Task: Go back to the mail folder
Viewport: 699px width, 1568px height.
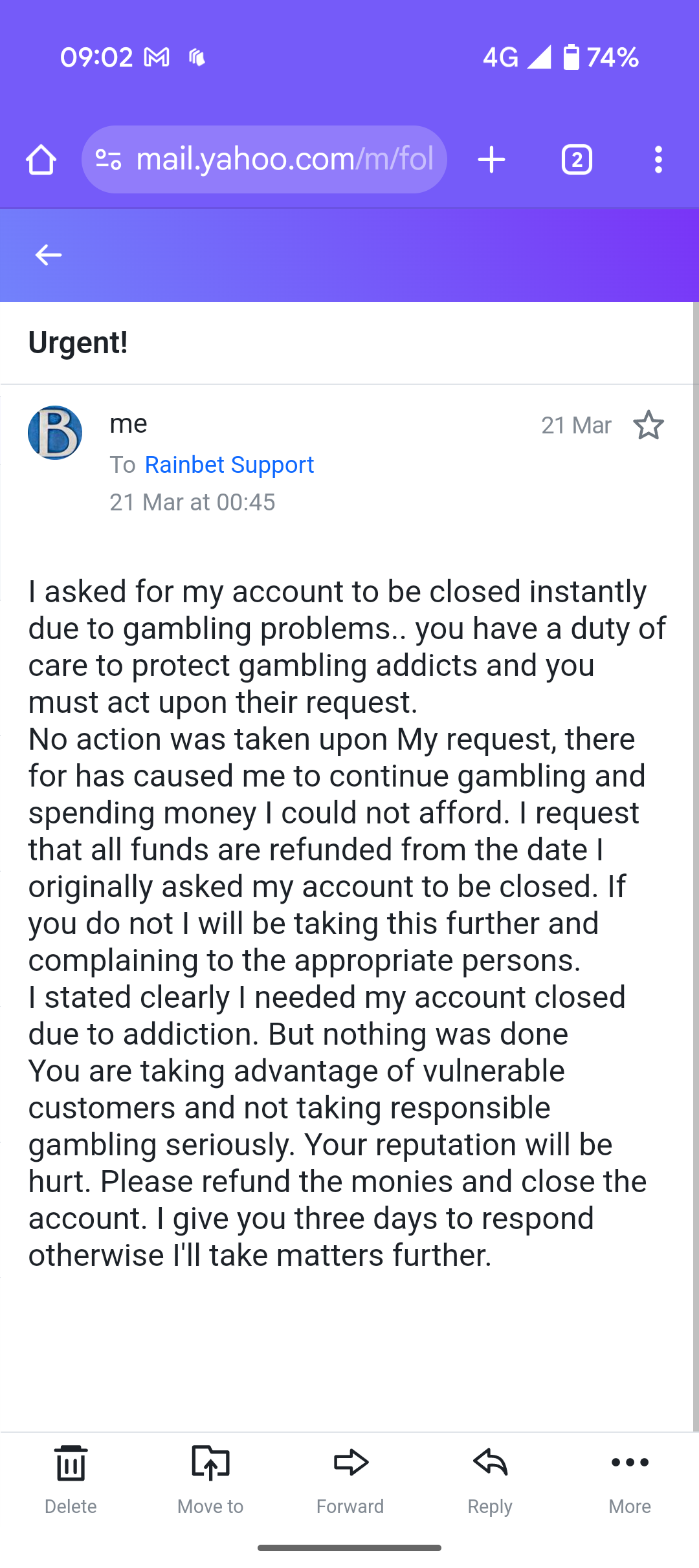Action: [49, 255]
